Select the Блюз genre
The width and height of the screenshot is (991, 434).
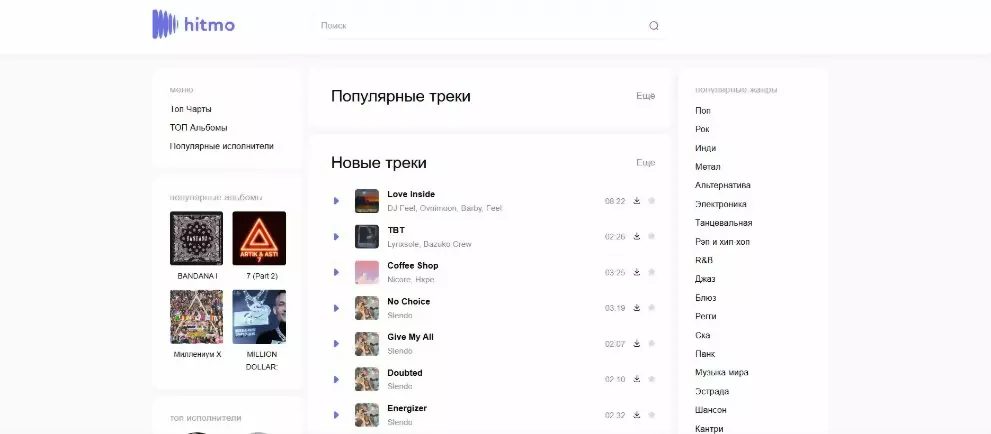tap(706, 298)
